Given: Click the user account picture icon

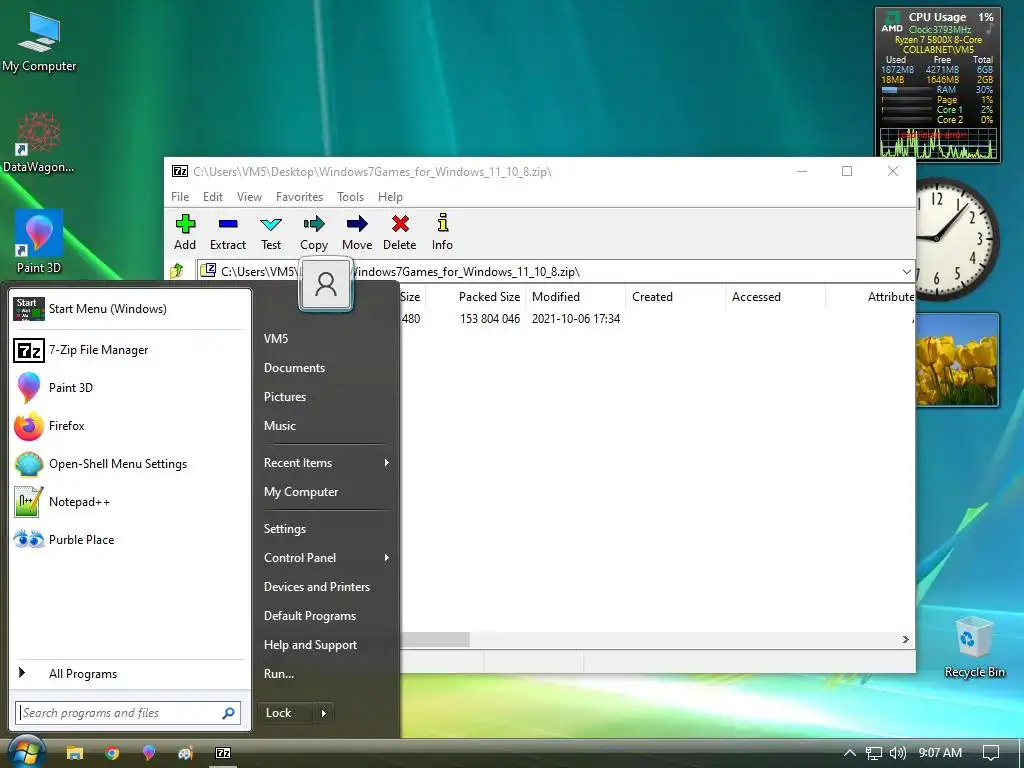Looking at the screenshot, I should 326,285.
